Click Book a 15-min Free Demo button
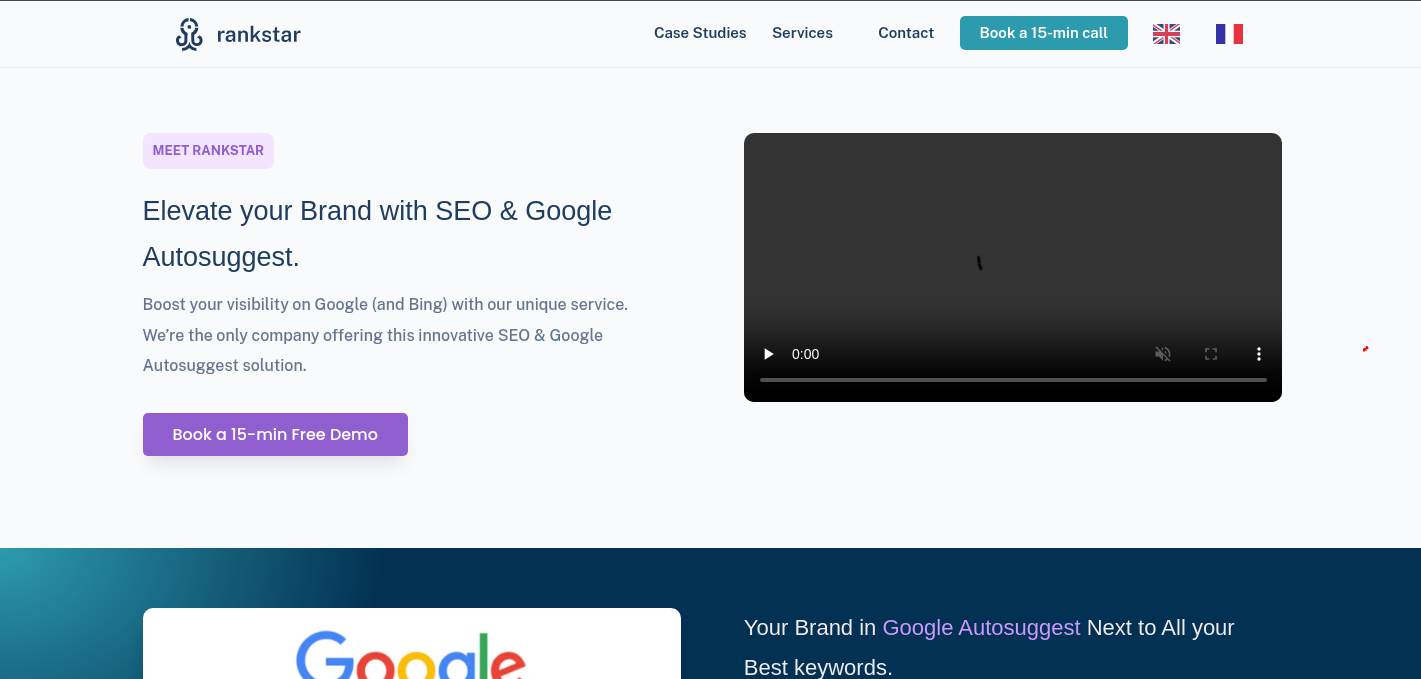 [x=275, y=434]
